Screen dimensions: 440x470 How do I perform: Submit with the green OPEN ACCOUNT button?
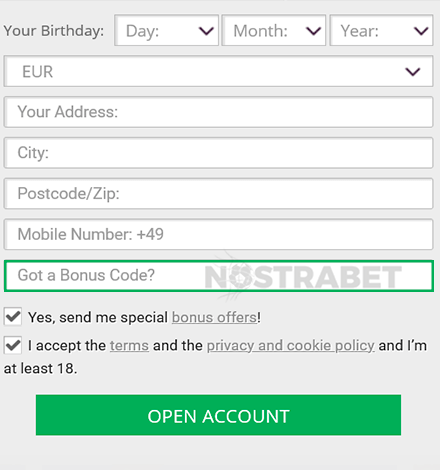(218, 415)
